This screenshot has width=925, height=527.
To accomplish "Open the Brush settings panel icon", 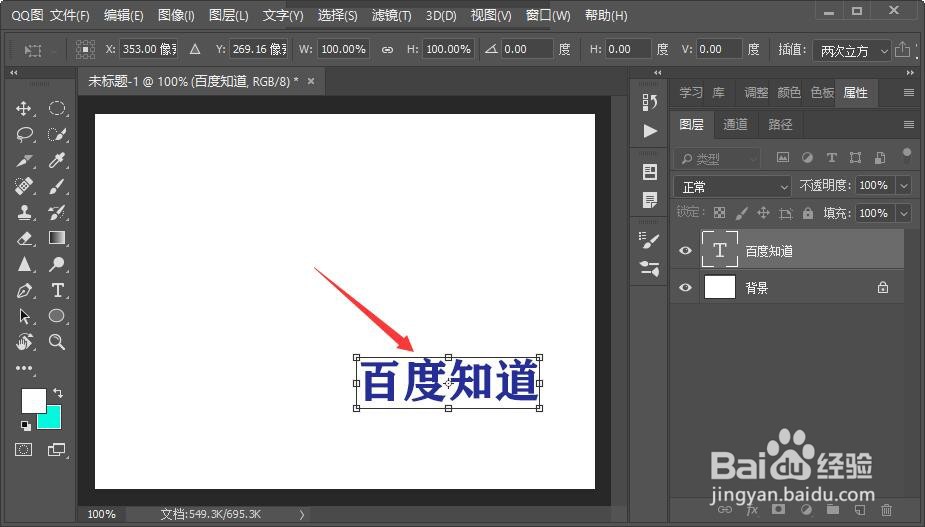I will click(x=650, y=240).
